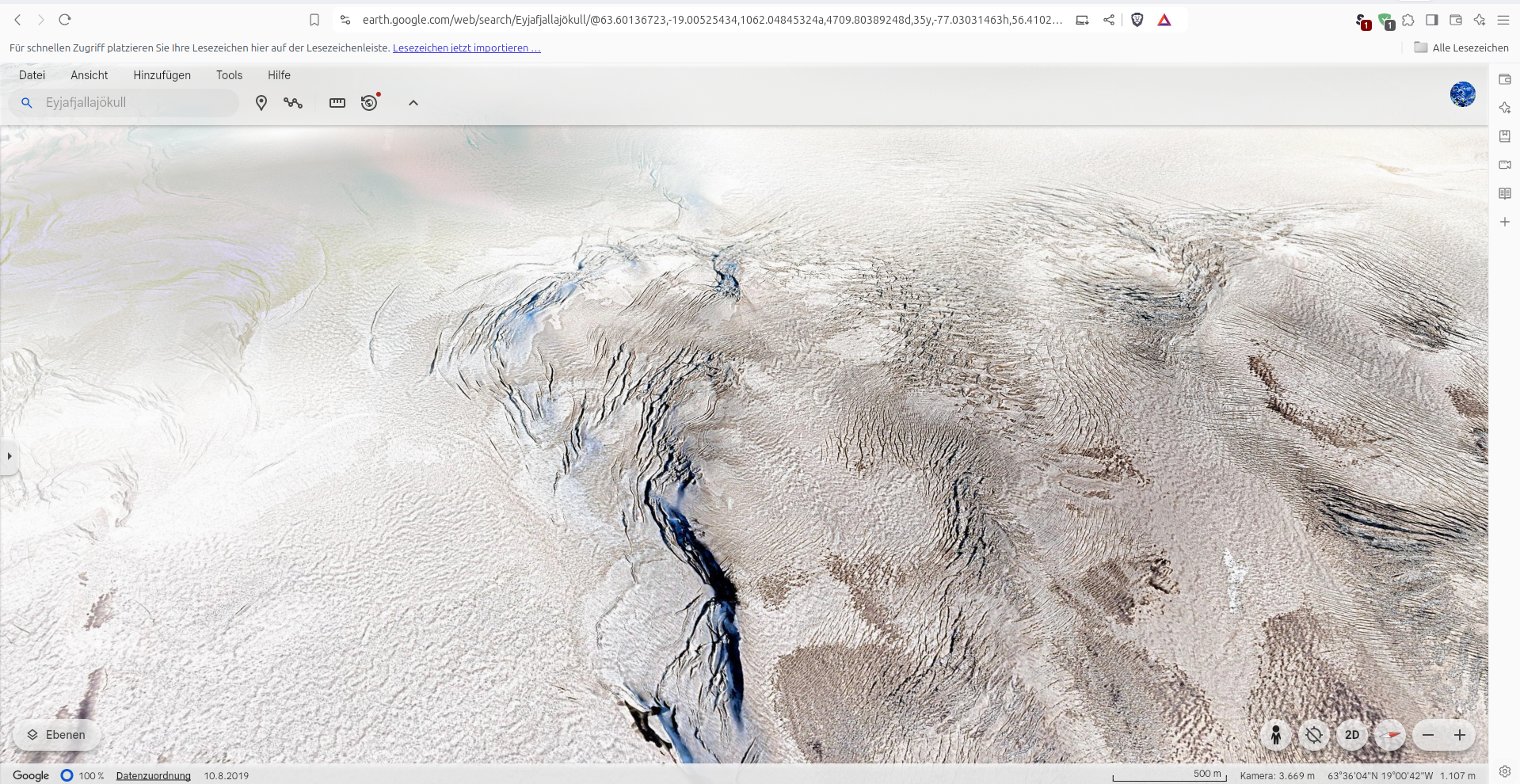
Task: Open reading list icon in right sidebar
Action: 1505,193
